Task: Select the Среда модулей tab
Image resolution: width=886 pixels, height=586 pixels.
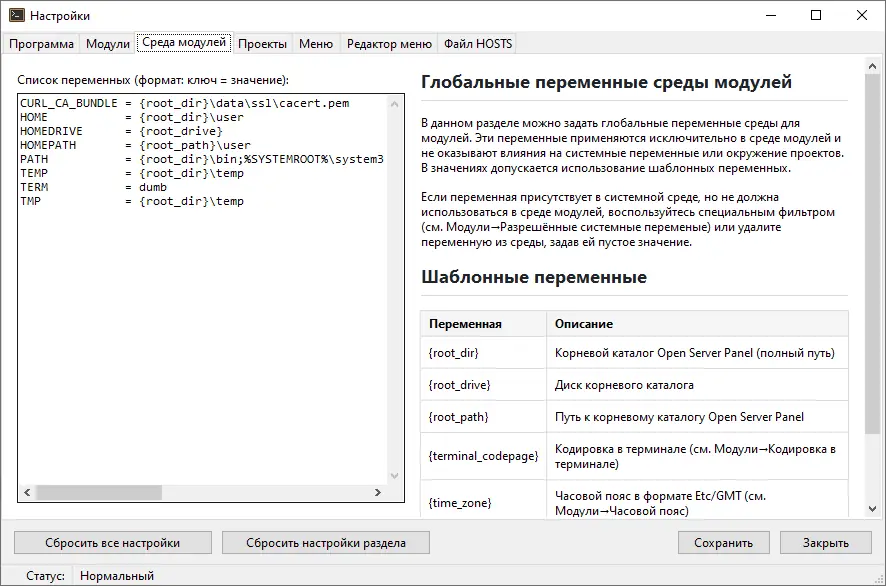Action: [x=184, y=43]
